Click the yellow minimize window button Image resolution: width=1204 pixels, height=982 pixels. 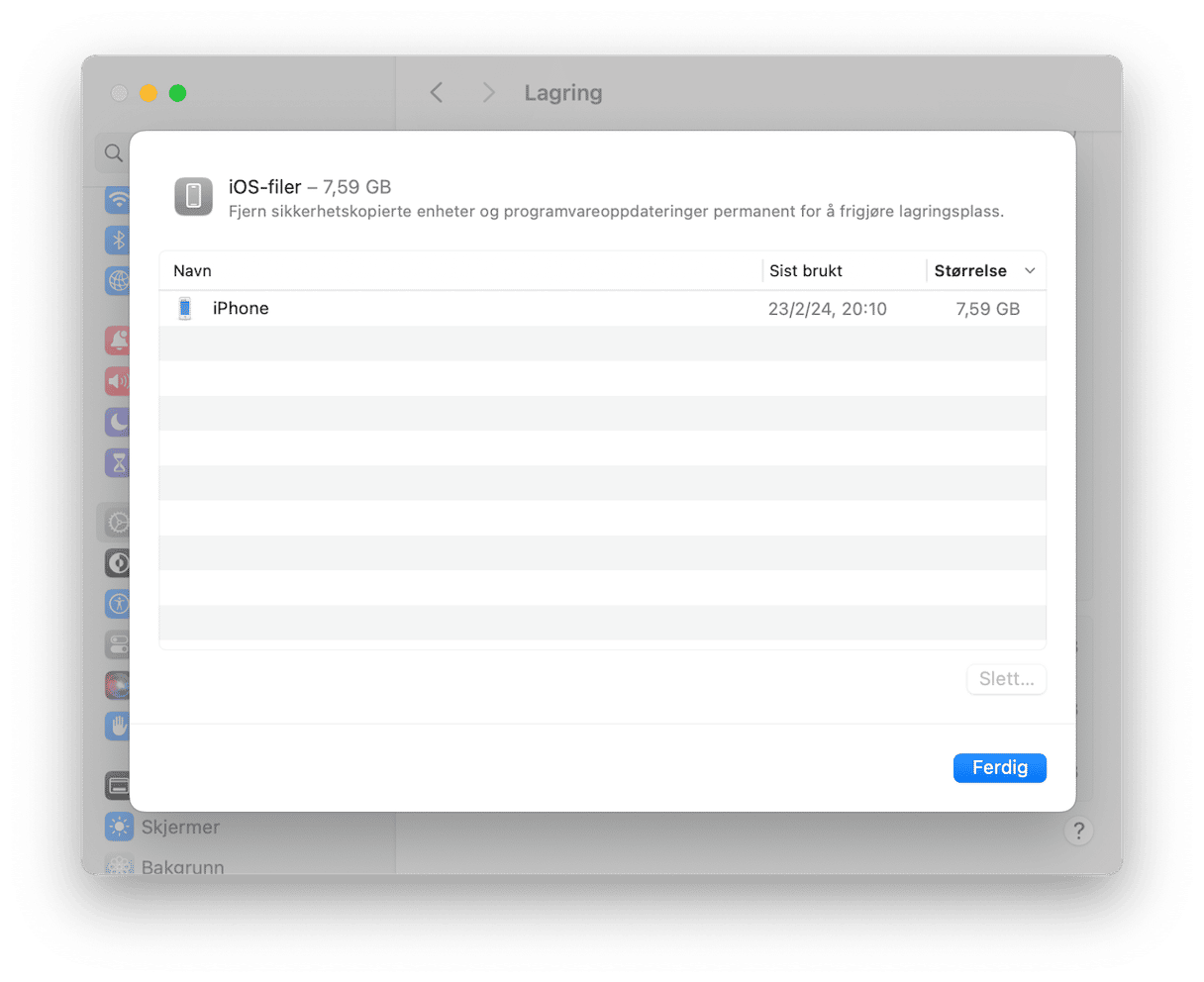(x=149, y=93)
